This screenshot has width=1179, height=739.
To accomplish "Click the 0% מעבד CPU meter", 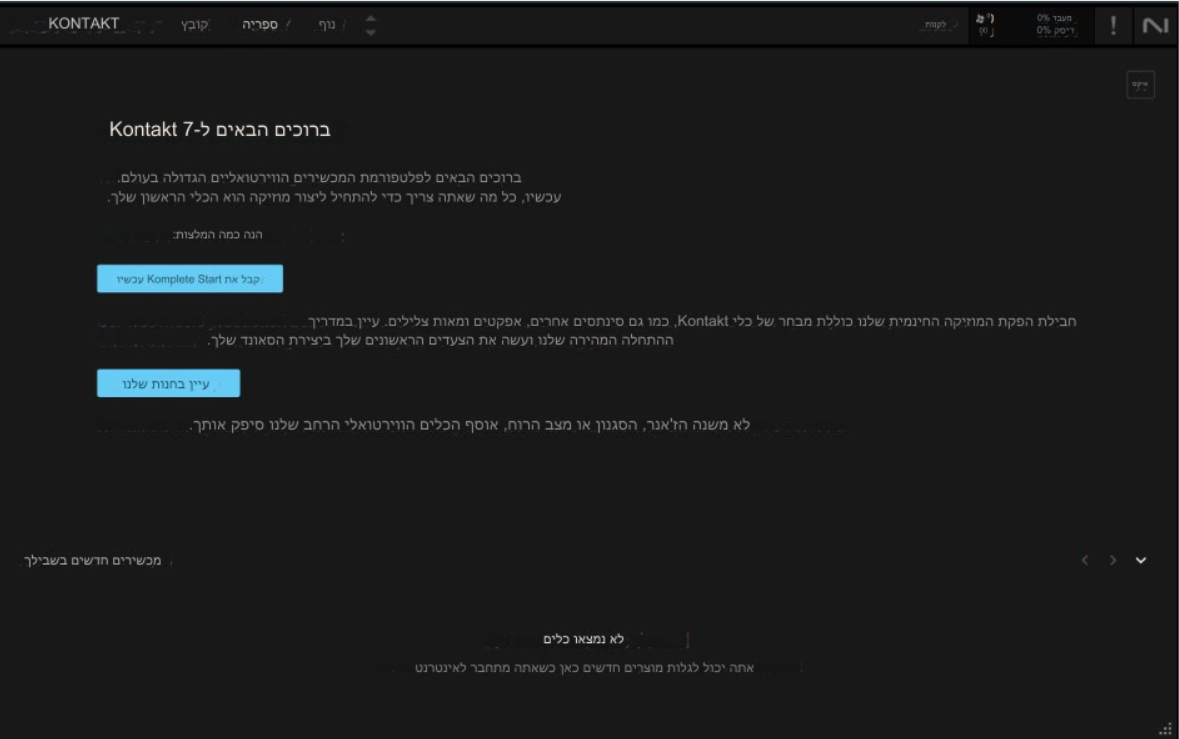I will [x=1054, y=18].
